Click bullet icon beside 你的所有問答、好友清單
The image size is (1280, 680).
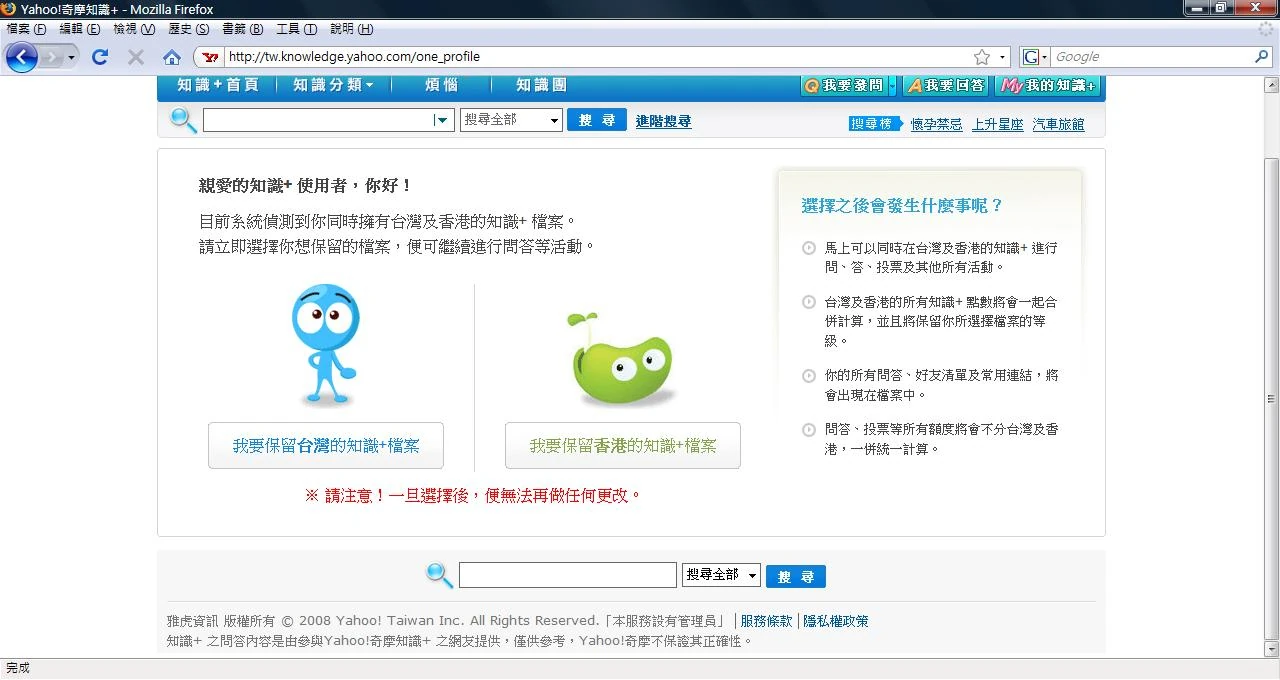(809, 376)
